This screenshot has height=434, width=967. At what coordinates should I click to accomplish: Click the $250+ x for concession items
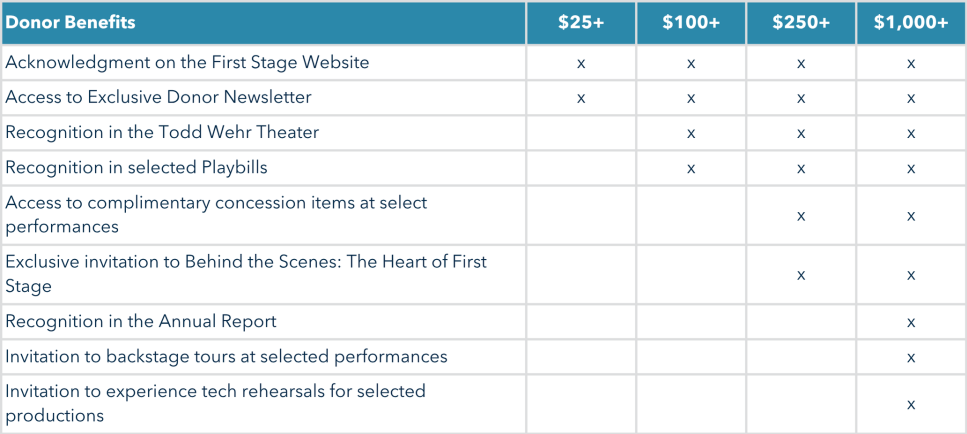pos(801,216)
